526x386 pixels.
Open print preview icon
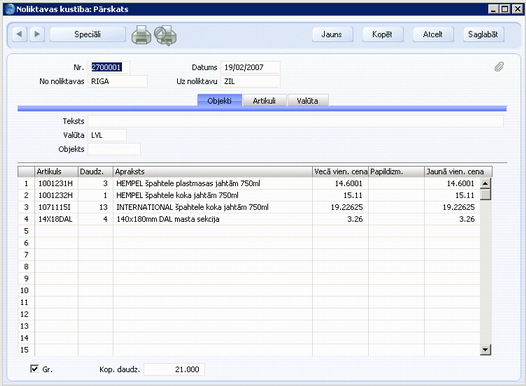(x=165, y=35)
